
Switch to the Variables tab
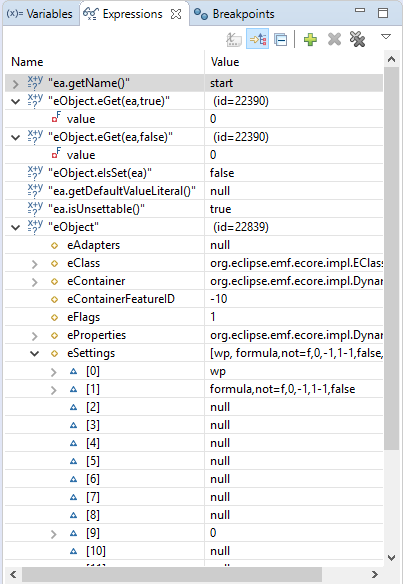(40, 14)
